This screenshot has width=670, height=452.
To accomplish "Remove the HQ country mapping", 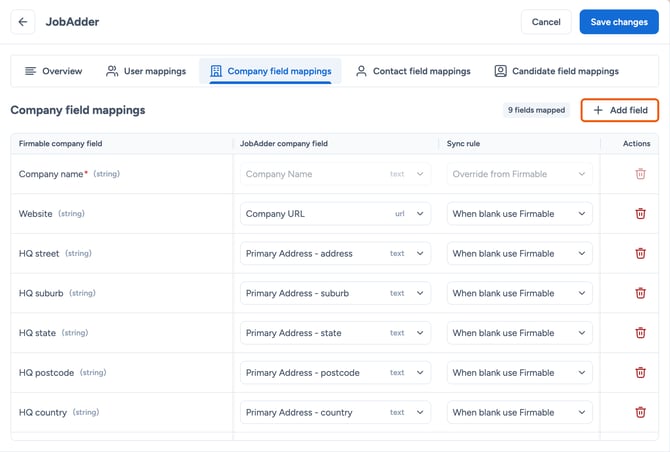I will tap(640, 412).
